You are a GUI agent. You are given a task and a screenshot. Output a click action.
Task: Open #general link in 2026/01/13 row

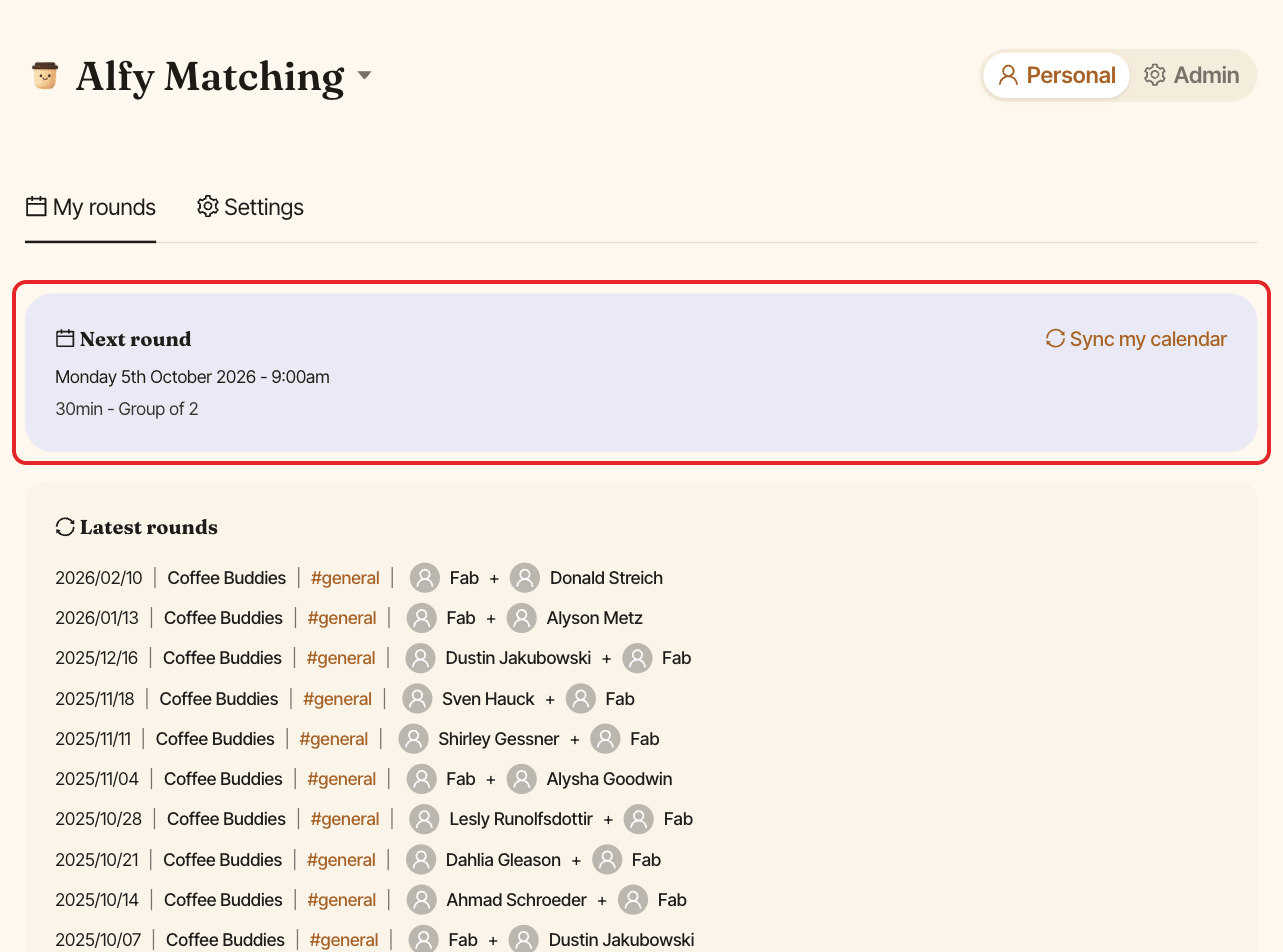point(342,618)
